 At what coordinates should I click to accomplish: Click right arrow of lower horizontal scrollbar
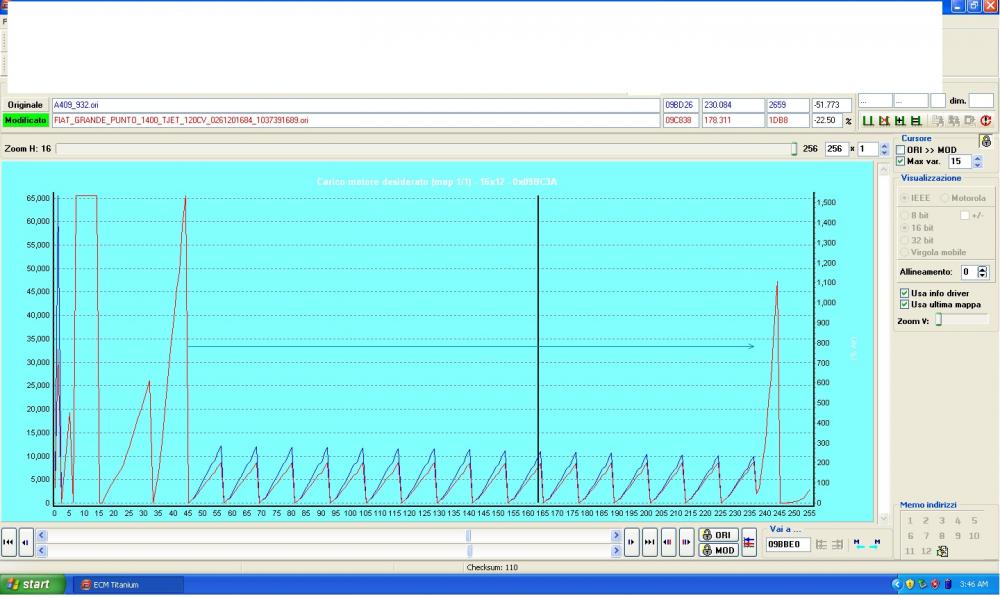pos(616,551)
